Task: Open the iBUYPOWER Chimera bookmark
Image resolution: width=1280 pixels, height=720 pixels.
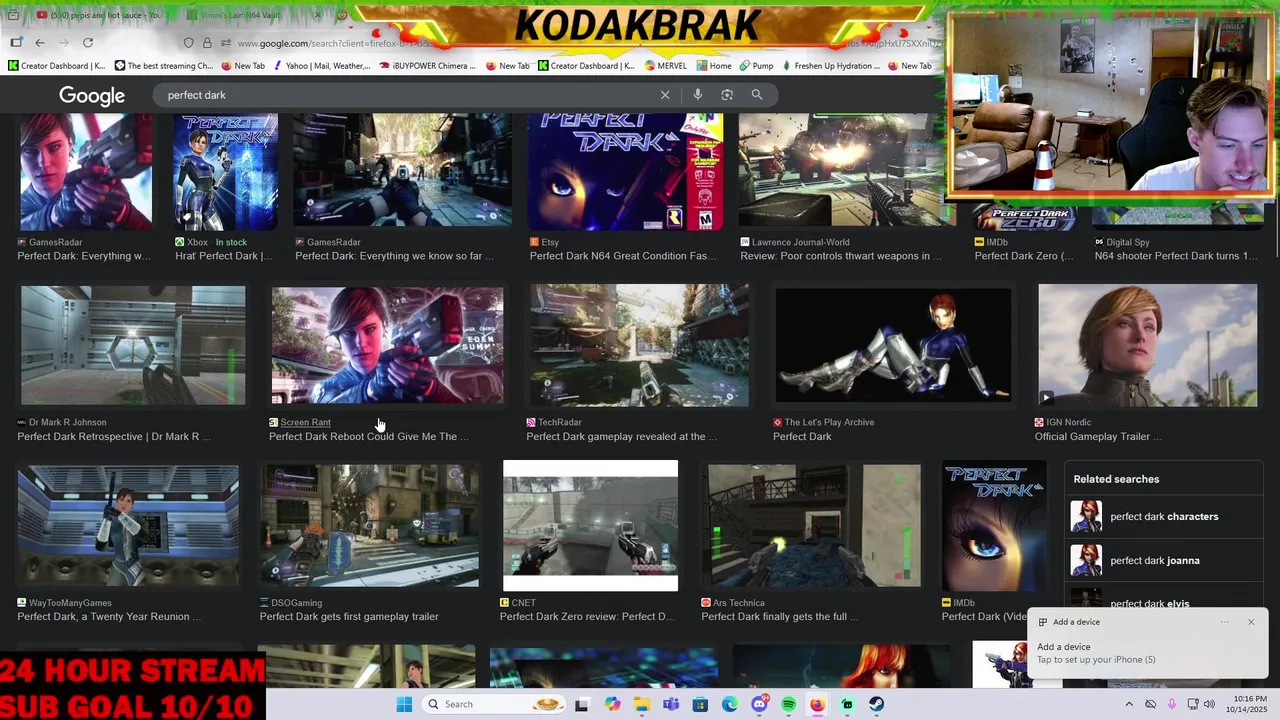Action: click(428, 66)
